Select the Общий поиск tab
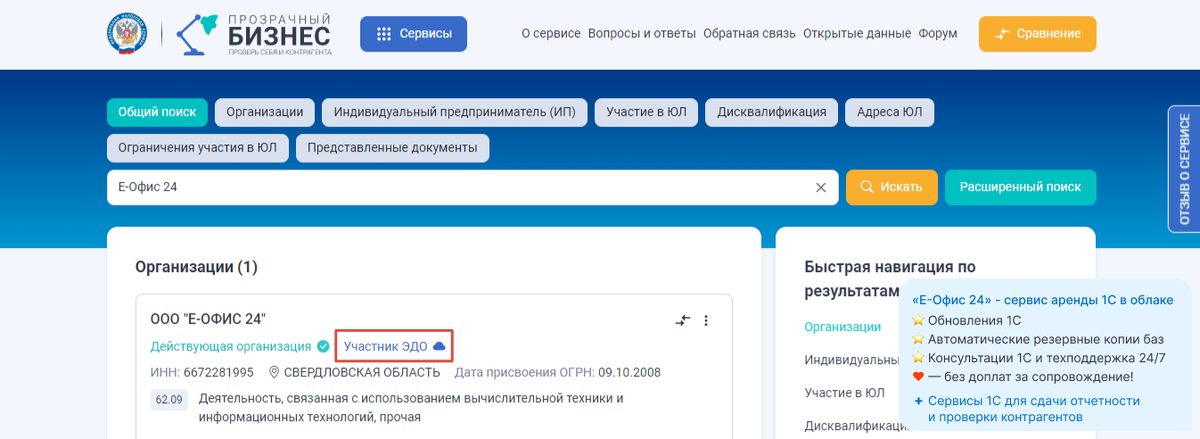 [157, 112]
